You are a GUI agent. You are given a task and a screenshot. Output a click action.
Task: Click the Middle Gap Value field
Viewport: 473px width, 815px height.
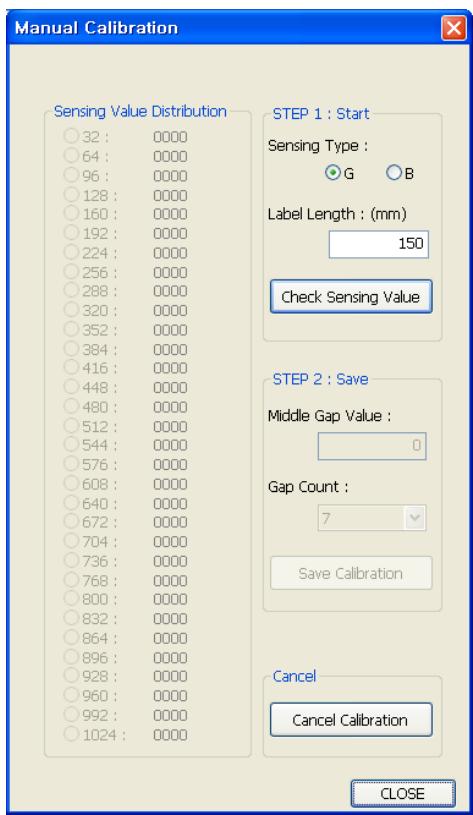[x=372, y=446]
